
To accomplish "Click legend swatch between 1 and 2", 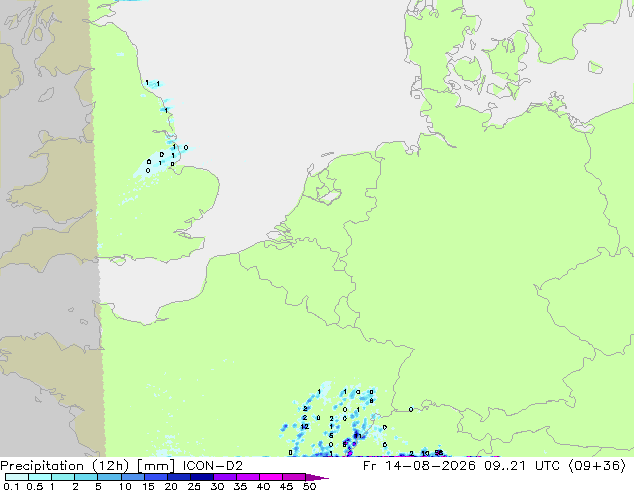I will (63, 477).
